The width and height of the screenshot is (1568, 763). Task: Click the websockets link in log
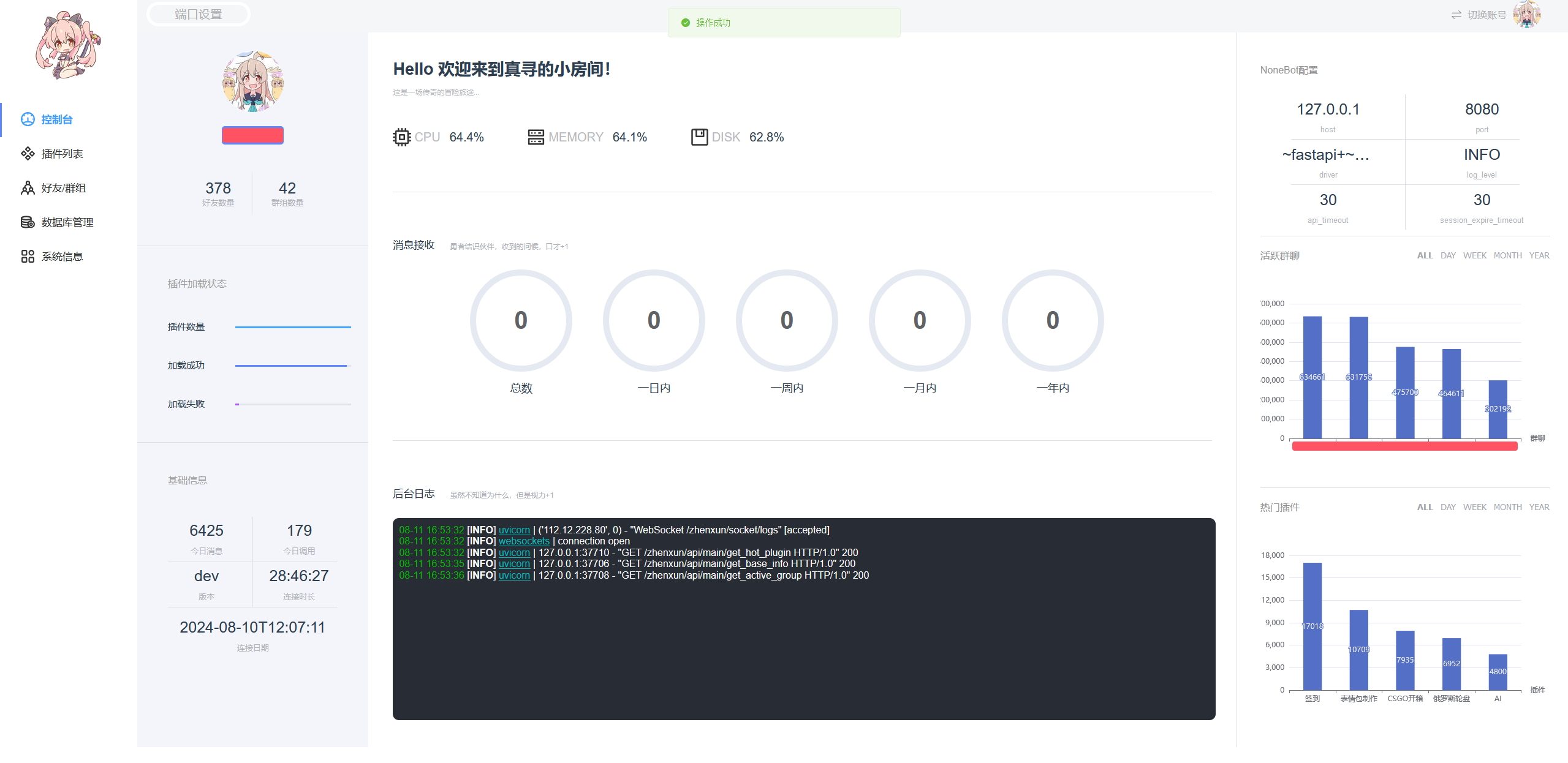pyautogui.click(x=524, y=541)
